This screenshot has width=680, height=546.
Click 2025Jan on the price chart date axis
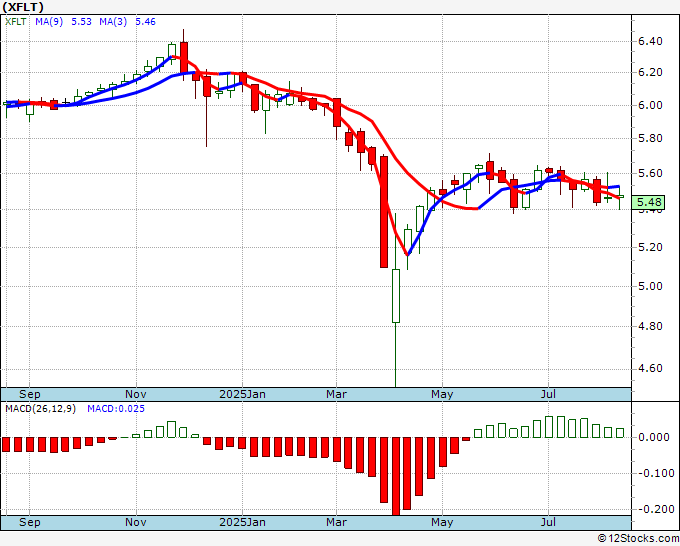[x=242, y=394]
